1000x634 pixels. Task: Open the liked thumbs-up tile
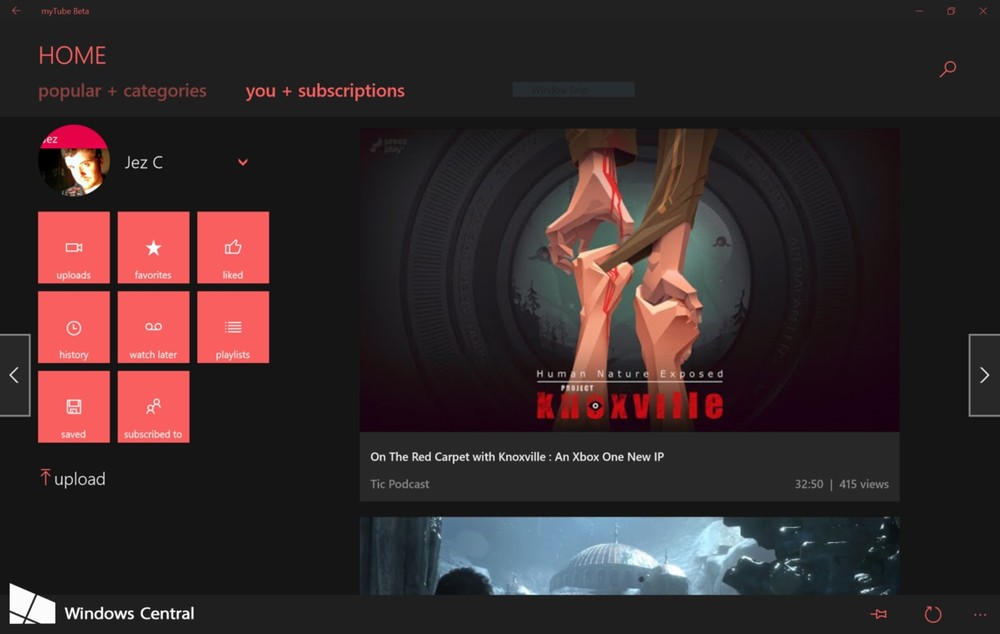tap(233, 247)
